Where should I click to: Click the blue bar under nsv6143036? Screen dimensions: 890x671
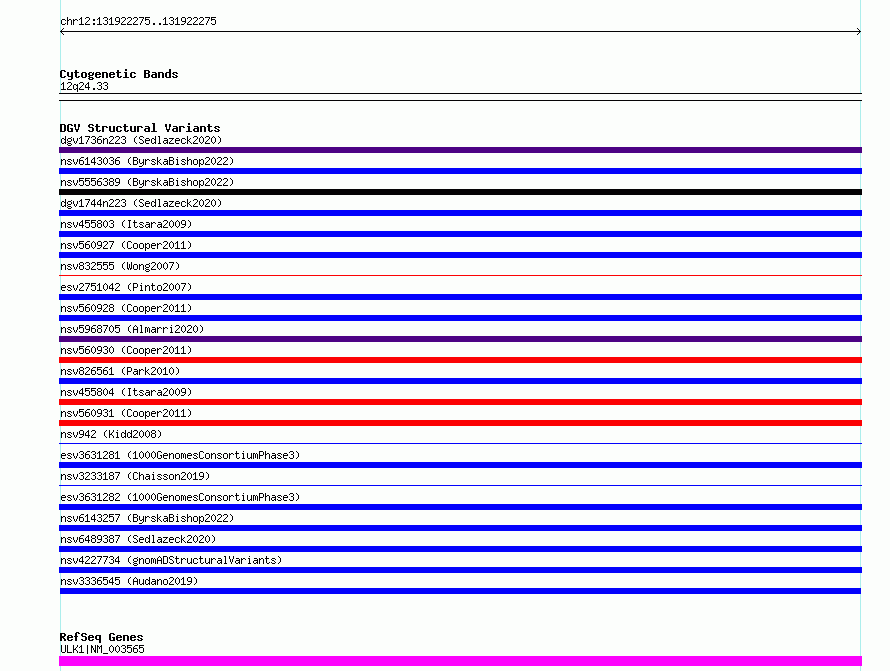point(460,171)
